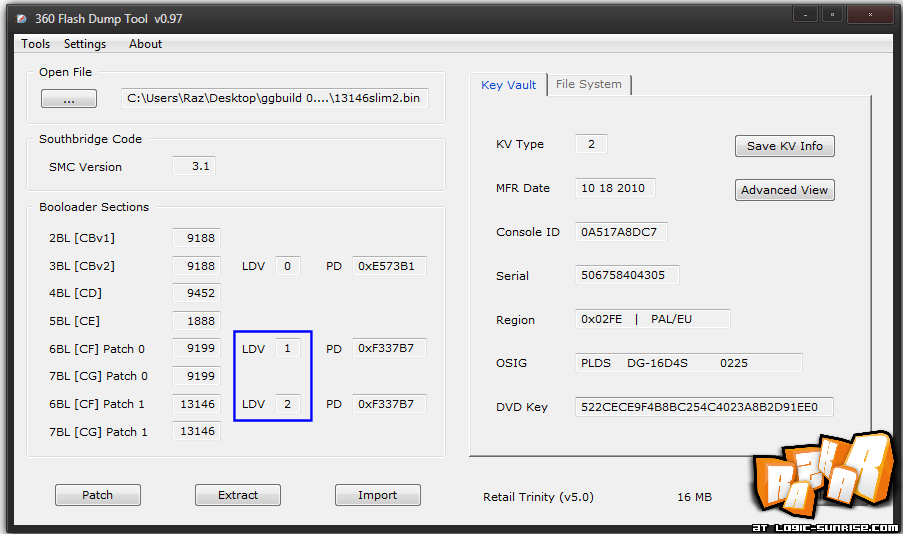Open the About menu
This screenshot has height=534, width=903.
point(145,44)
